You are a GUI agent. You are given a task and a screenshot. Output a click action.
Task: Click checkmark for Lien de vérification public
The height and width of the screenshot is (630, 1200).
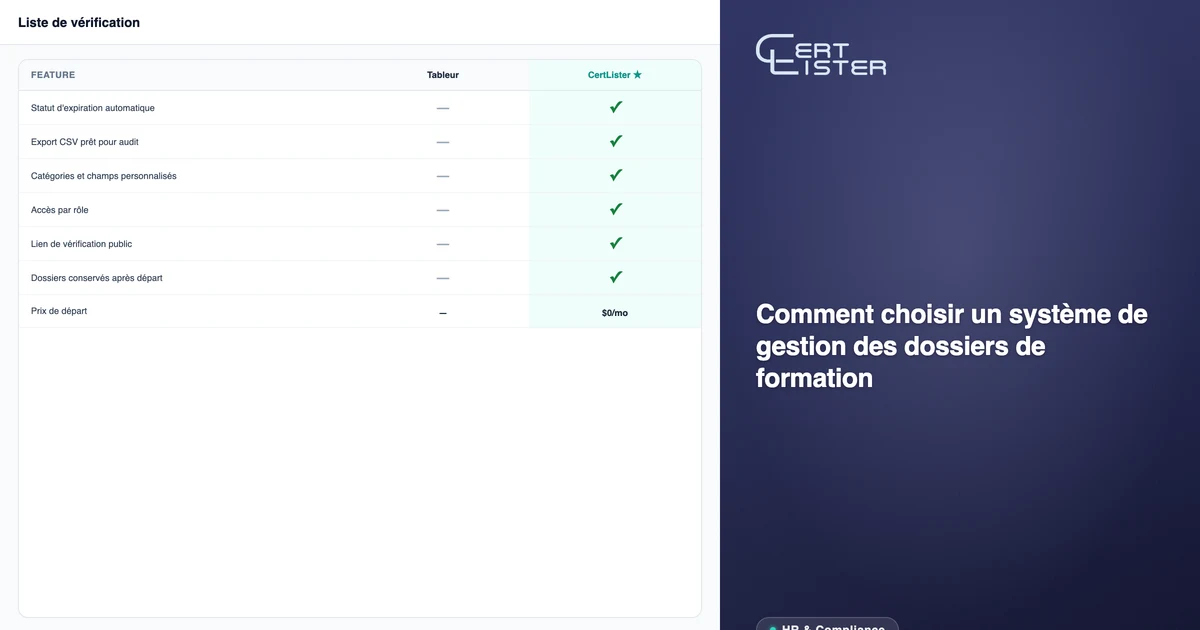click(x=616, y=243)
